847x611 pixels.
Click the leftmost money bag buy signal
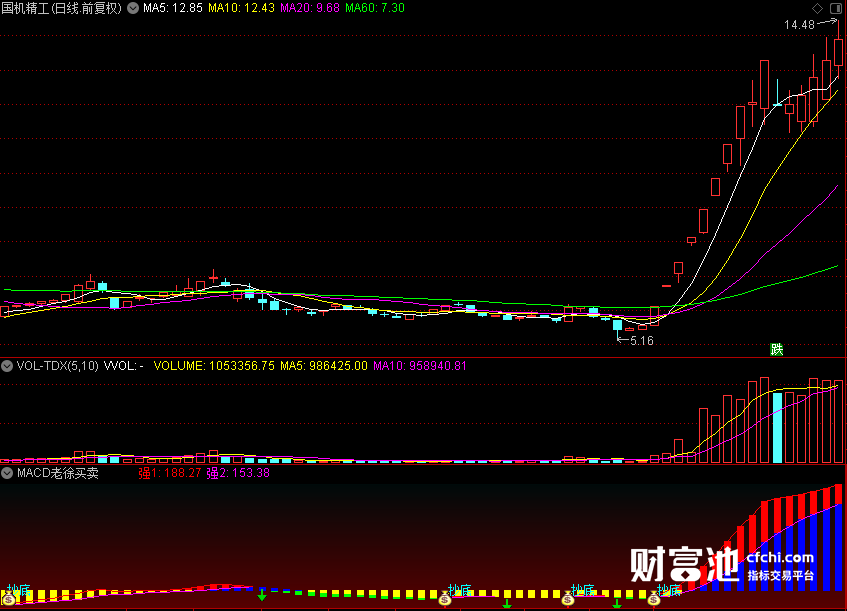(x=9, y=599)
